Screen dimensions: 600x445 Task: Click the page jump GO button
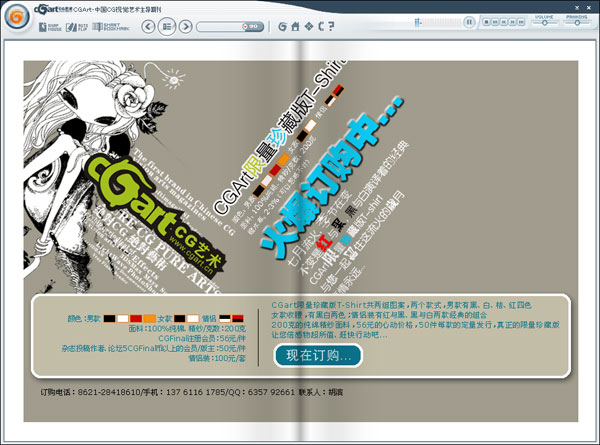[x=253, y=26]
